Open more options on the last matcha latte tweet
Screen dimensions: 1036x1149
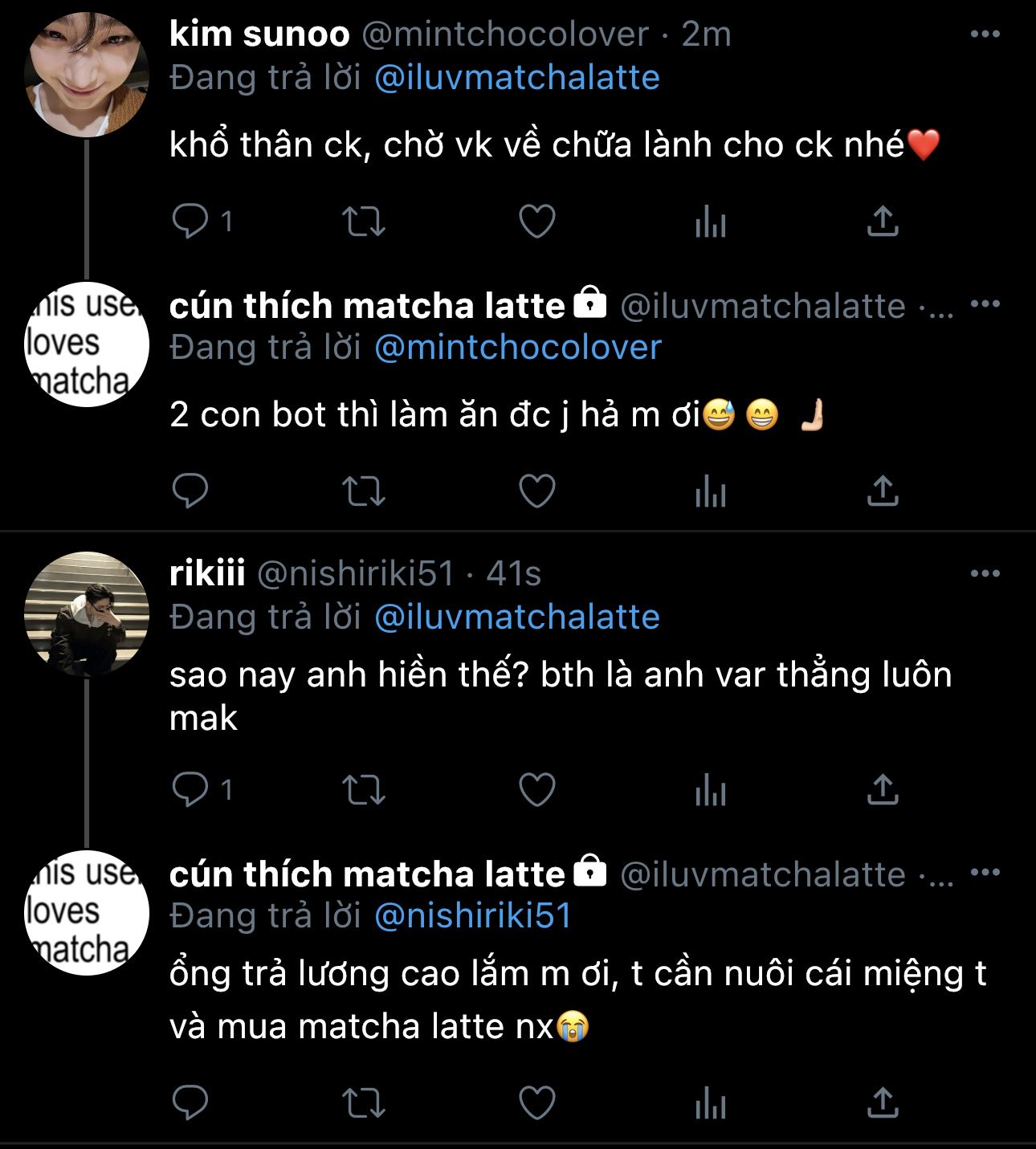pyautogui.click(x=985, y=873)
